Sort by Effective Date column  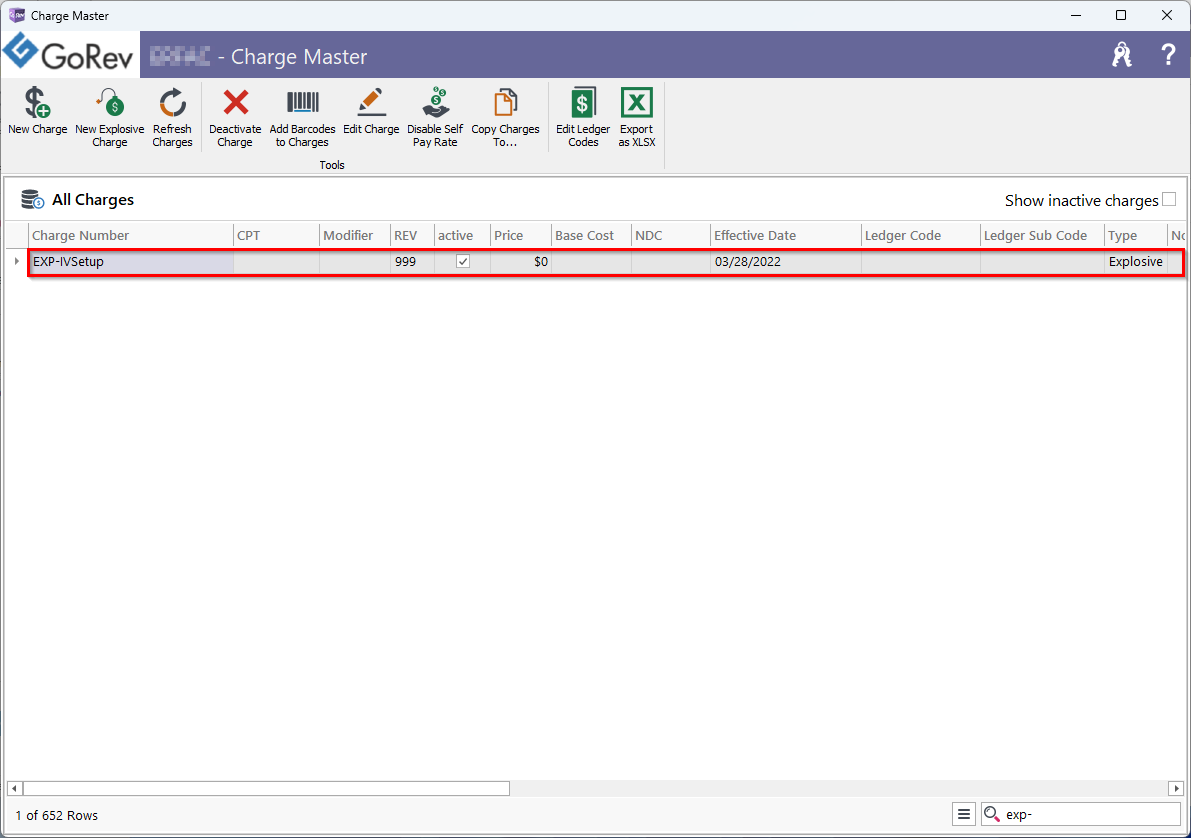point(786,236)
